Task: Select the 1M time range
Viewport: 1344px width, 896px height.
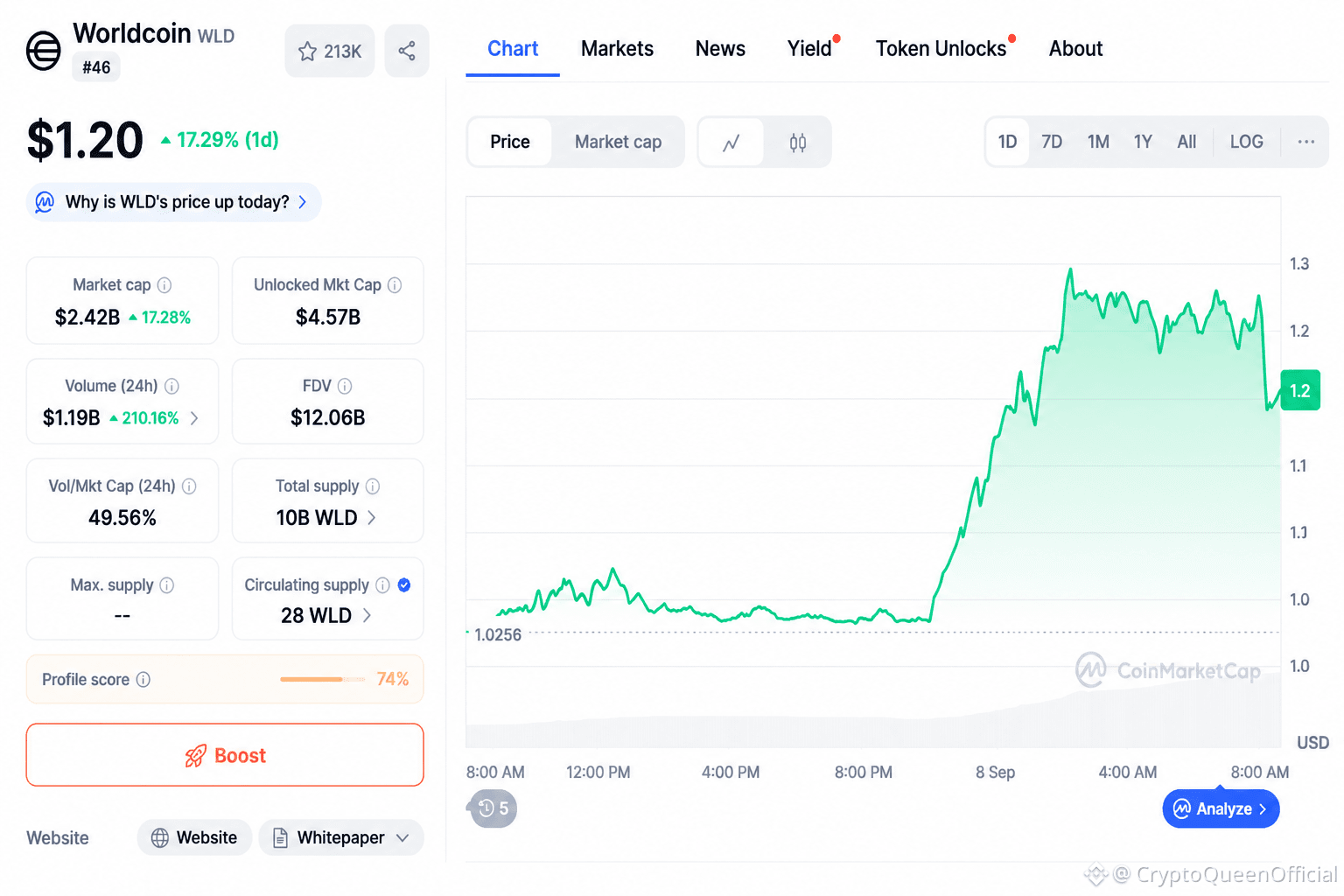Action: click(x=1098, y=142)
